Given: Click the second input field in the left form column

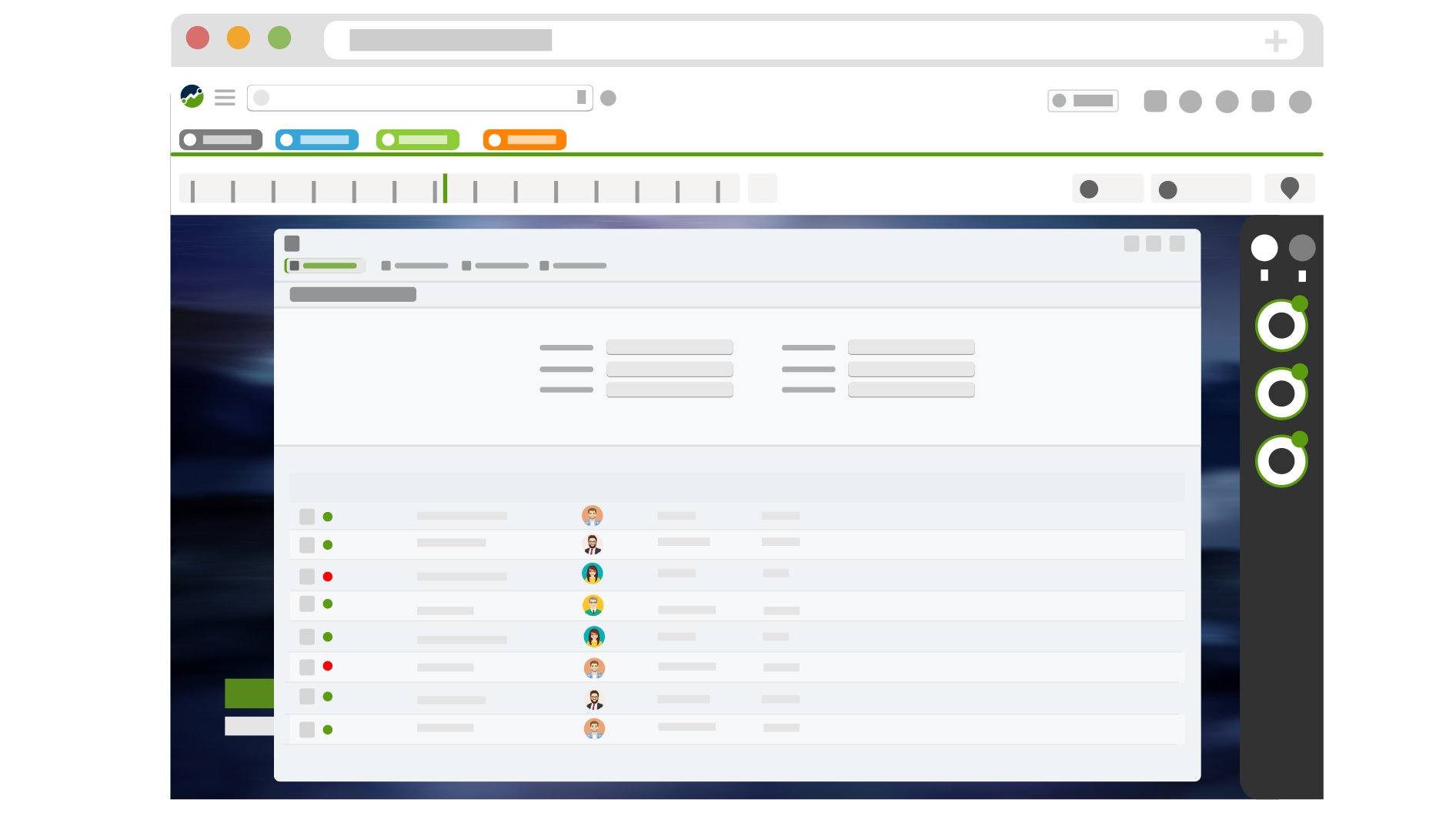Looking at the screenshot, I should tap(670, 370).
